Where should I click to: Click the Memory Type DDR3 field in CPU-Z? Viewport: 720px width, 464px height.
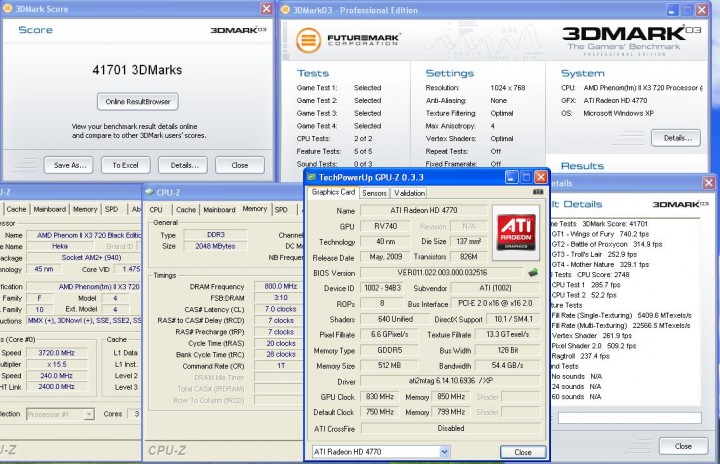pos(215,235)
